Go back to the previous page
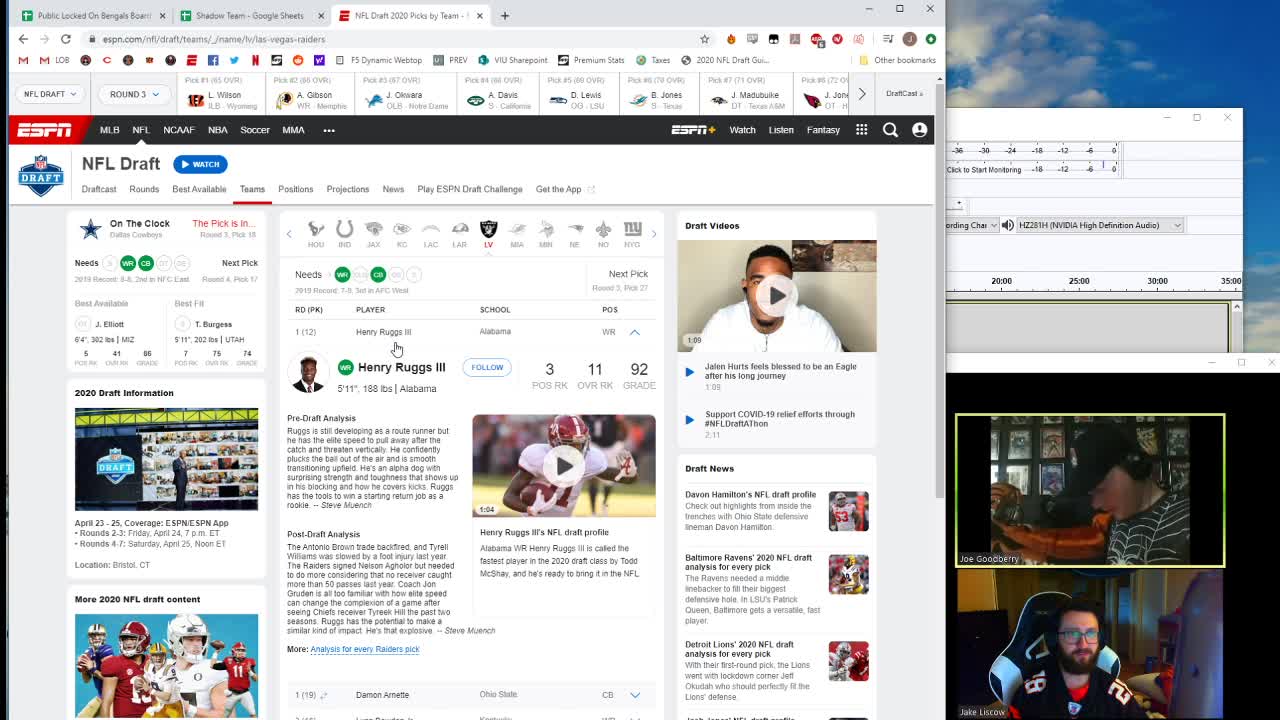This screenshot has width=1280, height=720. [x=23, y=39]
